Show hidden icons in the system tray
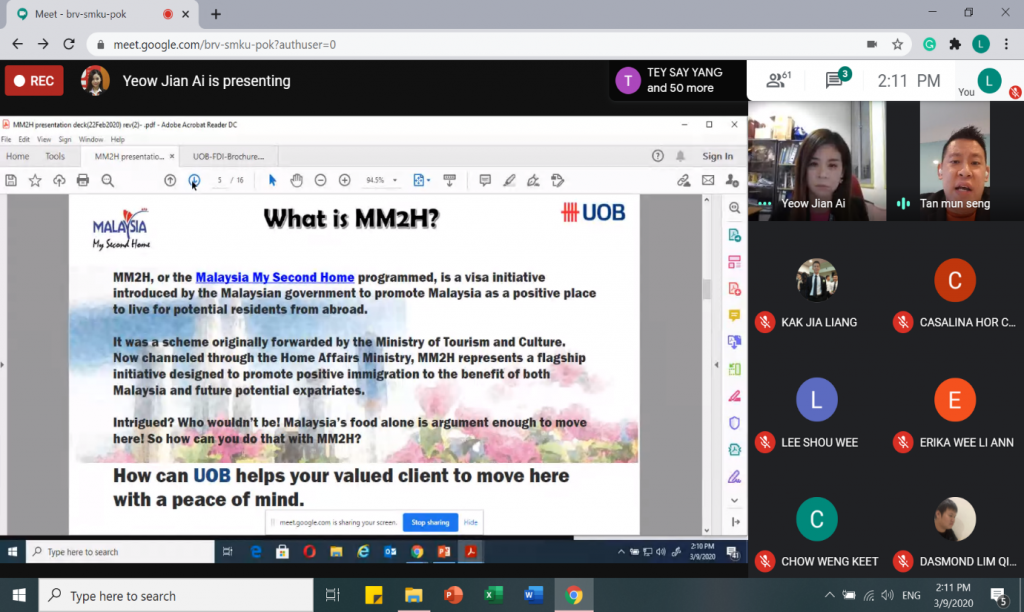Viewport: 1024px width, 612px height. 829,595
